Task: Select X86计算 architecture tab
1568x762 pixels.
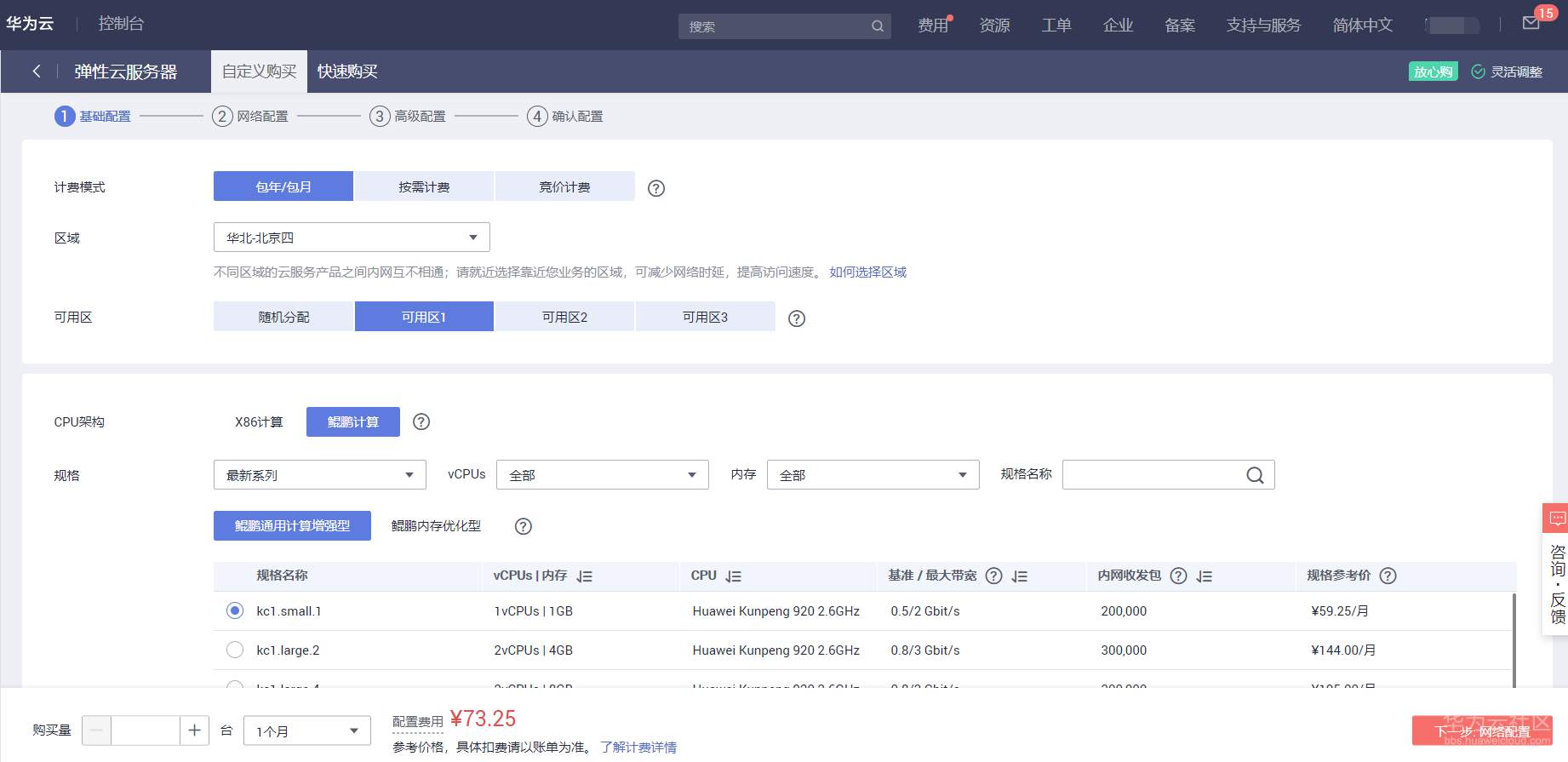Action: pyautogui.click(x=259, y=422)
